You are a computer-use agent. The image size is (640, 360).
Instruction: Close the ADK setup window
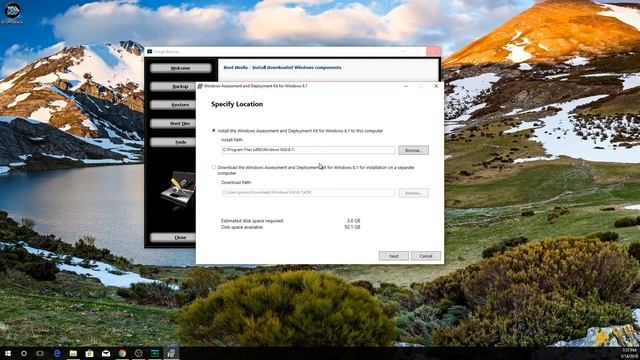tap(436, 86)
